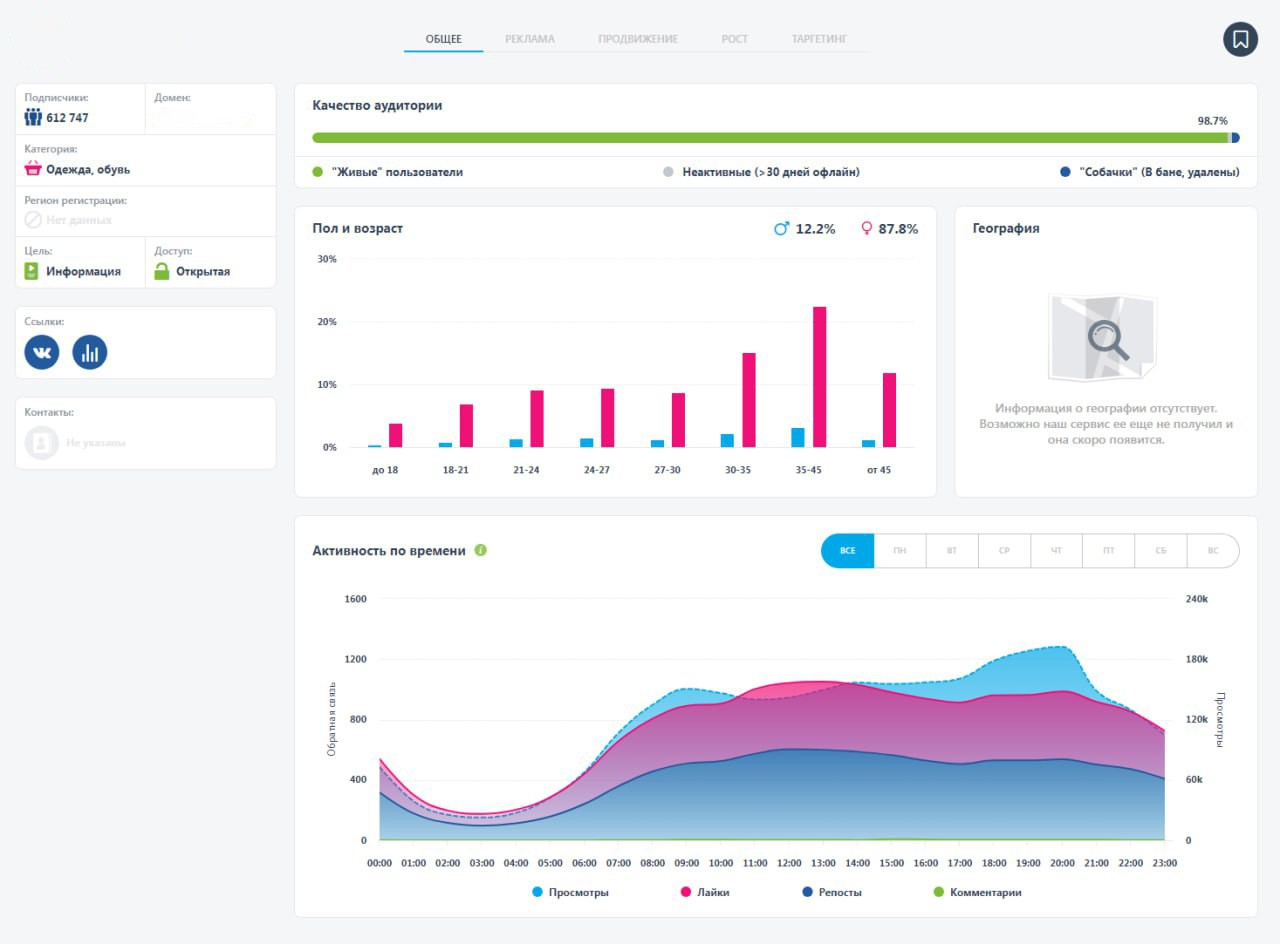Screen dimensions: 1280x944
Task: Select the СБ day filter
Action: 1161,551
